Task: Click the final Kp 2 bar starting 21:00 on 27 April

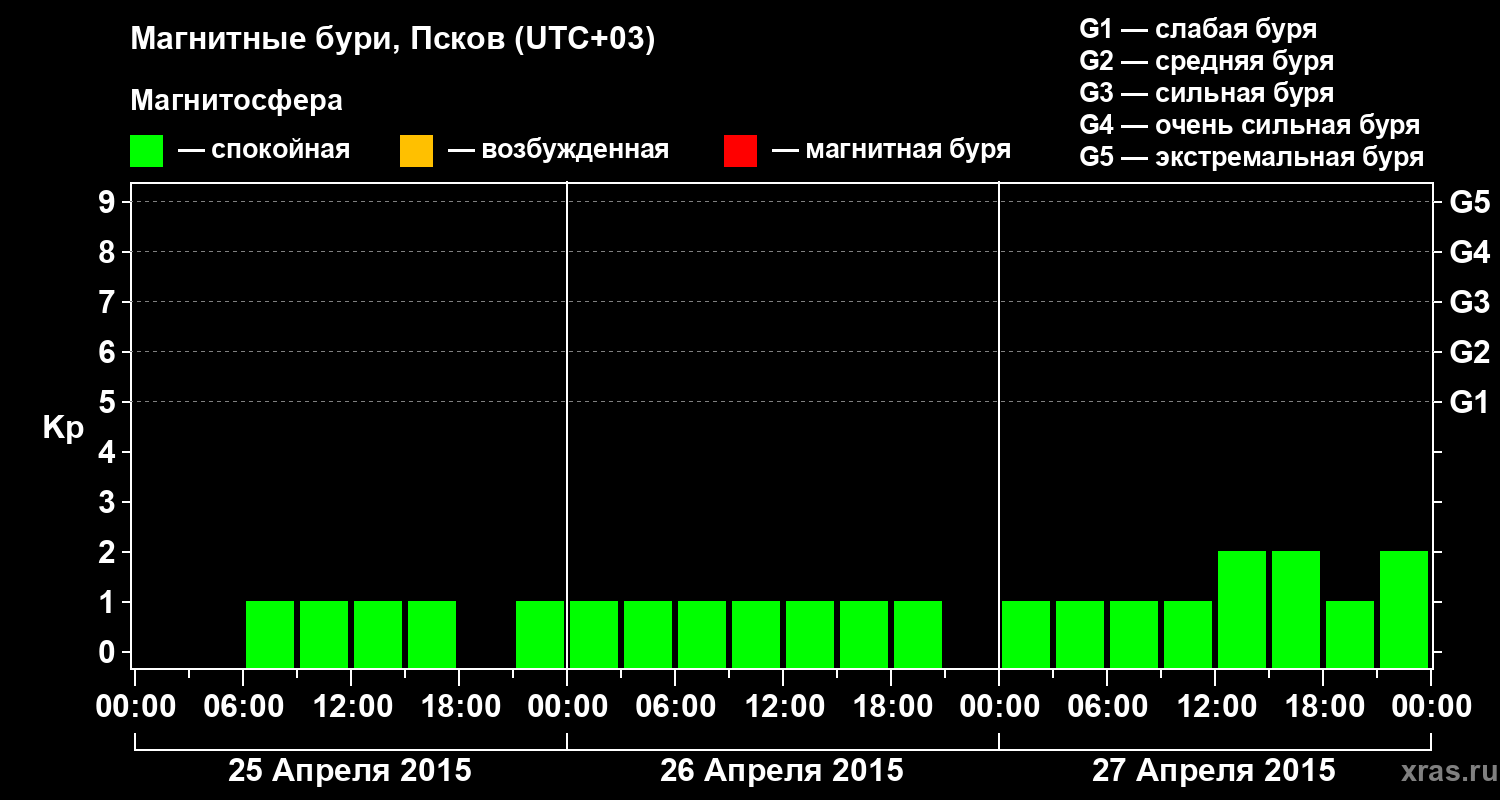Action: pyautogui.click(x=1404, y=609)
